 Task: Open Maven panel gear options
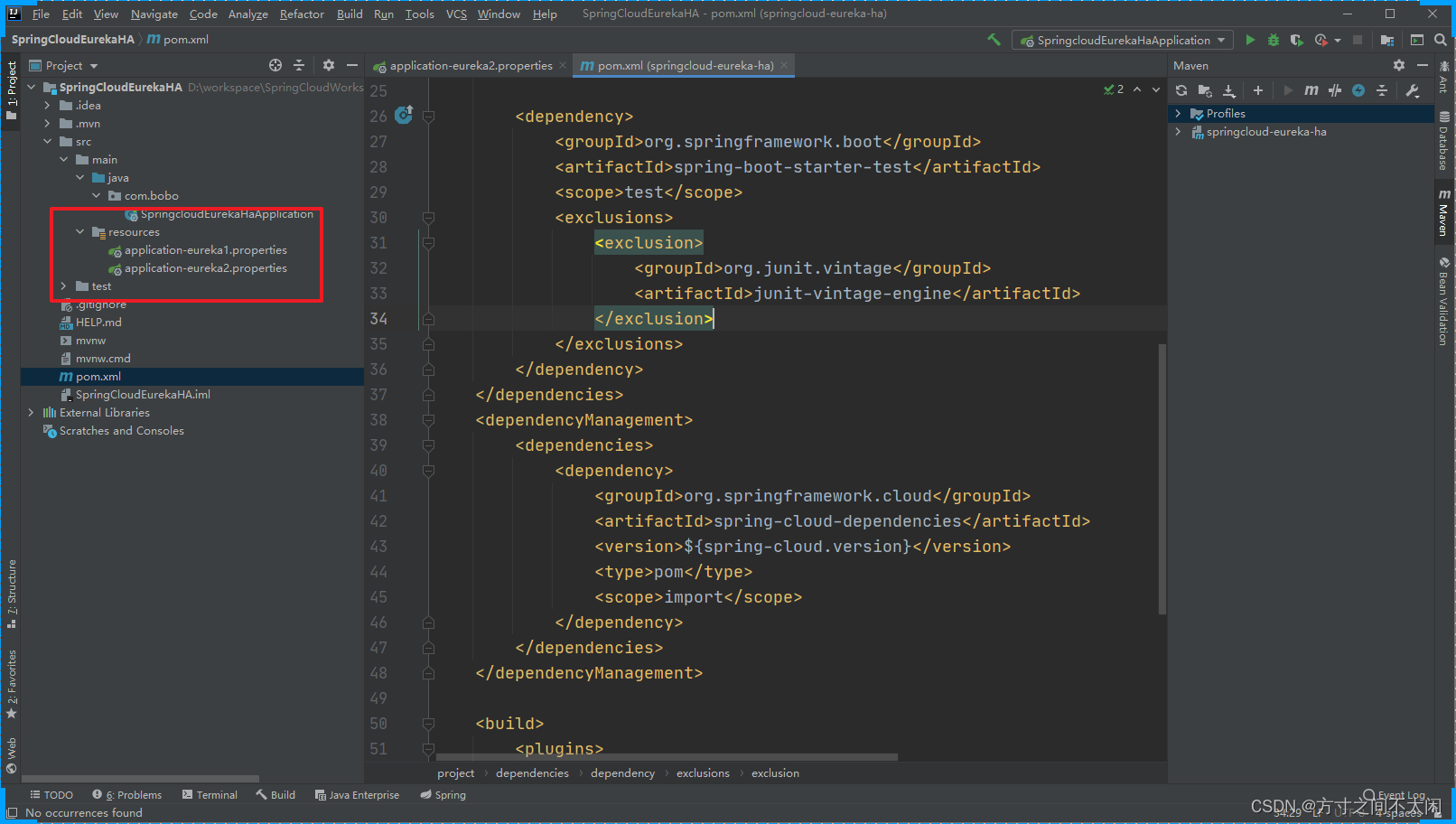pyautogui.click(x=1399, y=65)
